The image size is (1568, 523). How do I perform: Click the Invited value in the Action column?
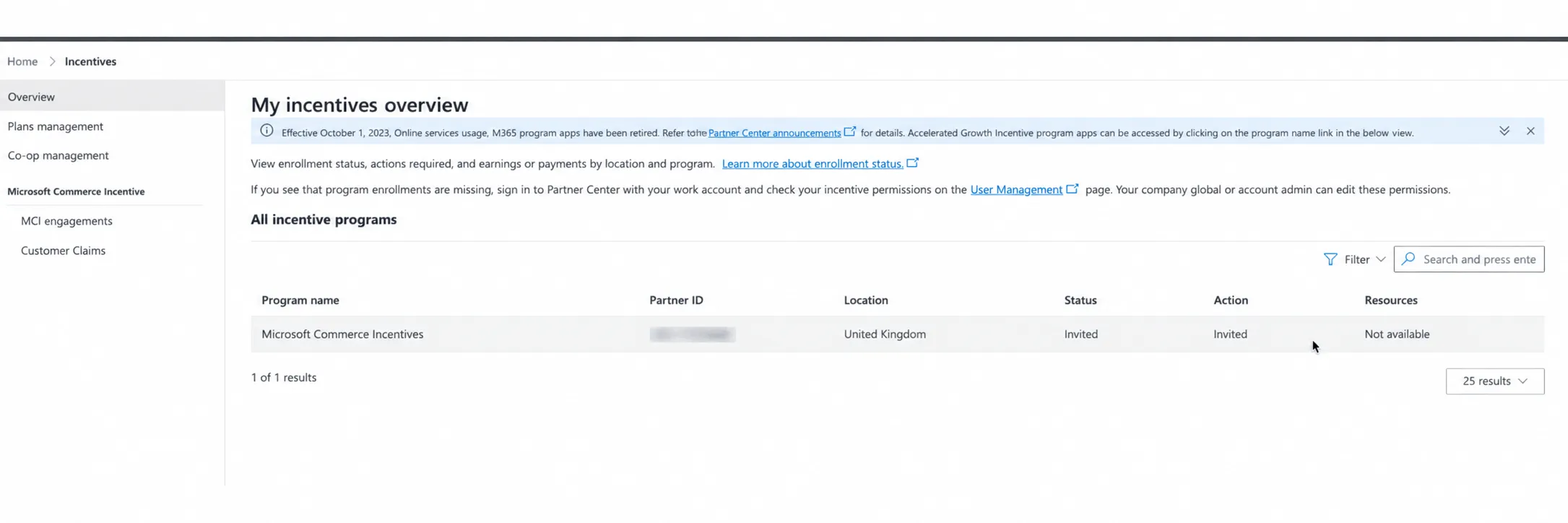[x=1231, y=334]
